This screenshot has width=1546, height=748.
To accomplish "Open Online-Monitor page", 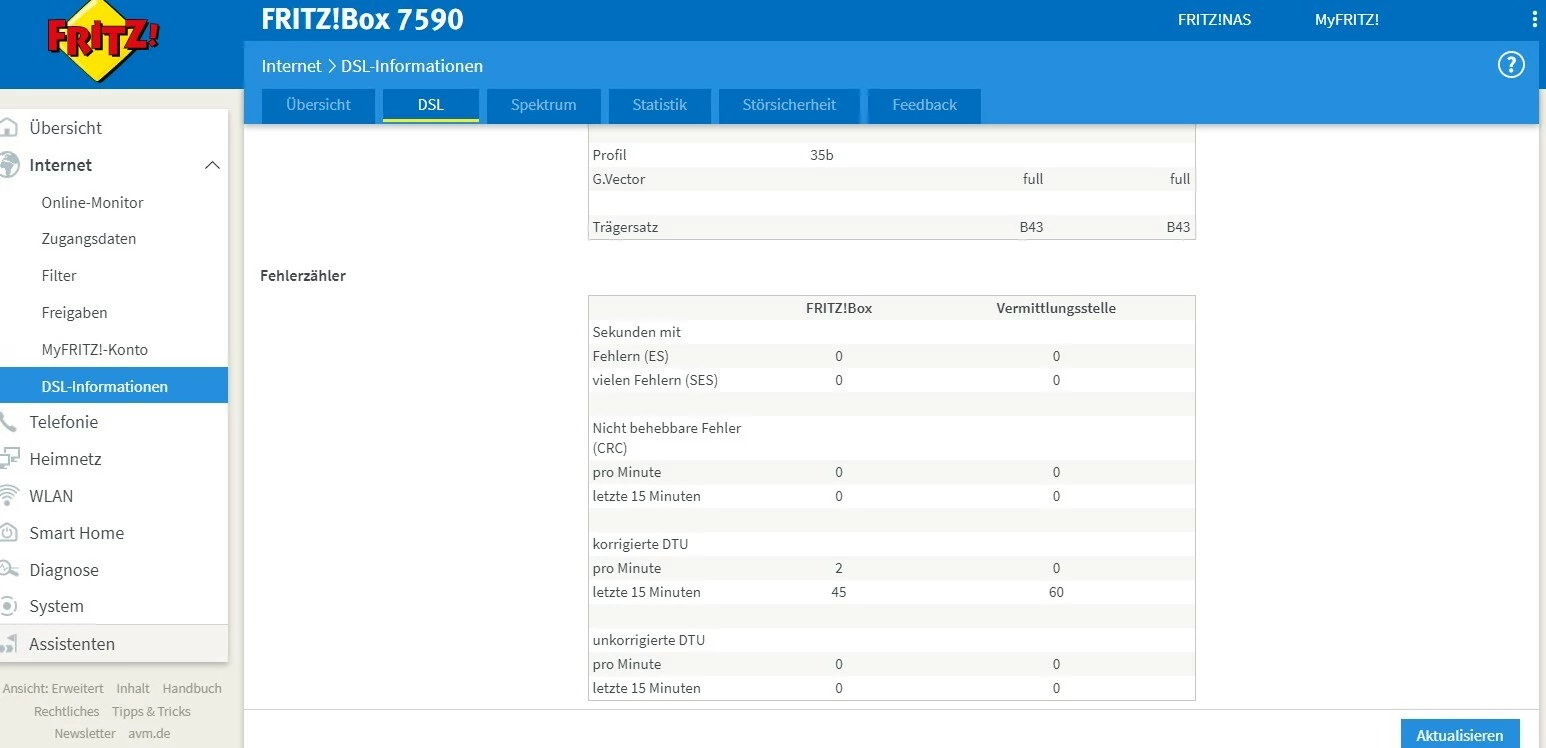I will [x=93, y=202].
